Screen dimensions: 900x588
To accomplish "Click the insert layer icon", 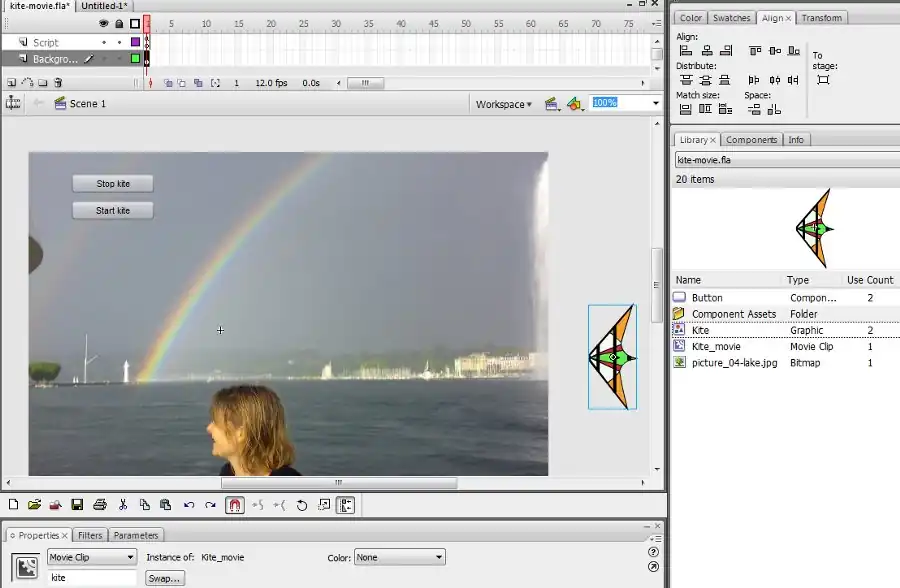I will pos(11,83).
